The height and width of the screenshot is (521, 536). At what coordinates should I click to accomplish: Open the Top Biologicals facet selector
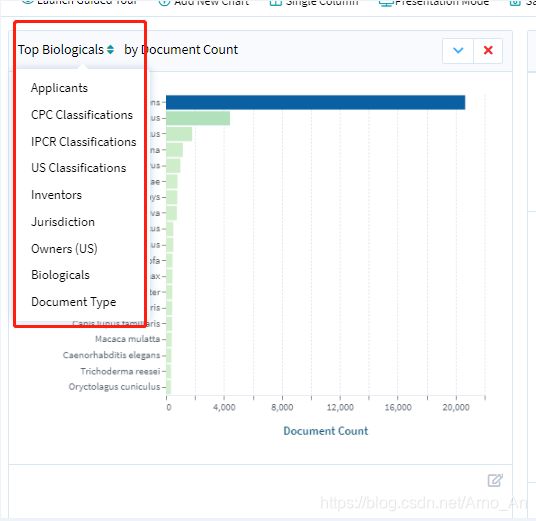click(x=66, y=50)
